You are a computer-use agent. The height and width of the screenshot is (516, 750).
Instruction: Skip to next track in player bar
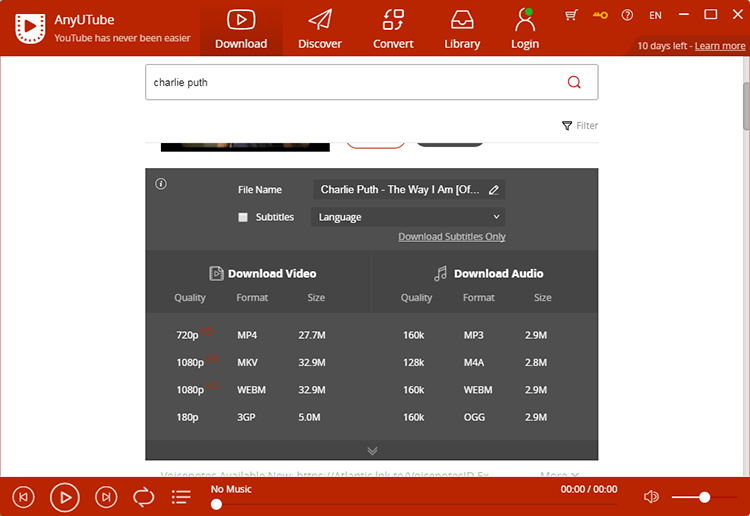[106, 497]
